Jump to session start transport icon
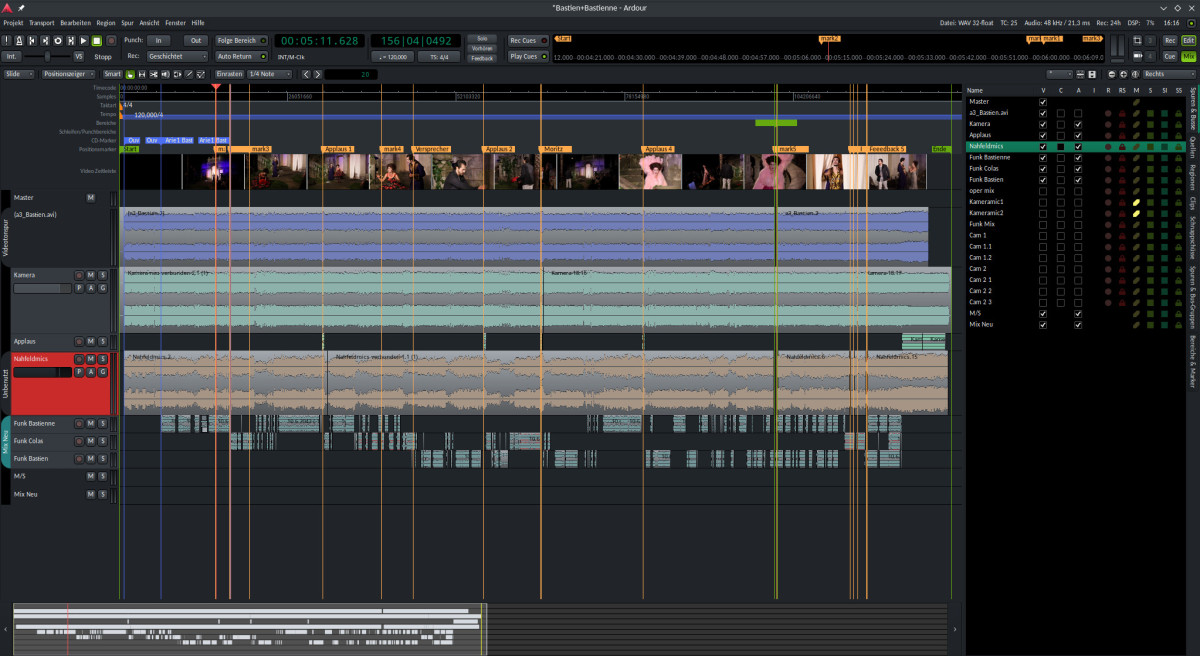Image resolution: width=1200 pixels, height=656 pixels. coord(32,40)
